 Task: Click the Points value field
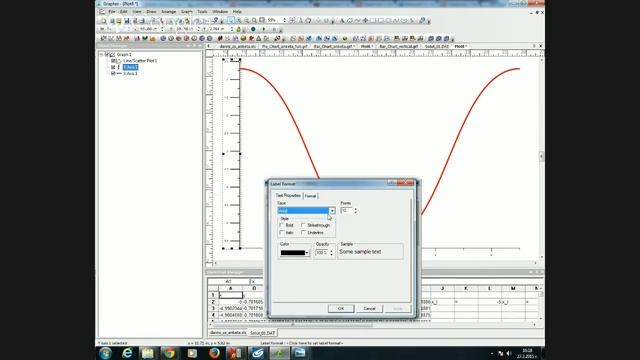[x=347, y=211]
